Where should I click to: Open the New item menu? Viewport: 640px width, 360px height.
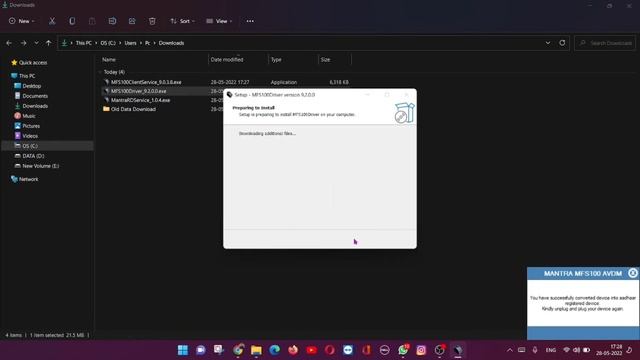coord(22,21)
